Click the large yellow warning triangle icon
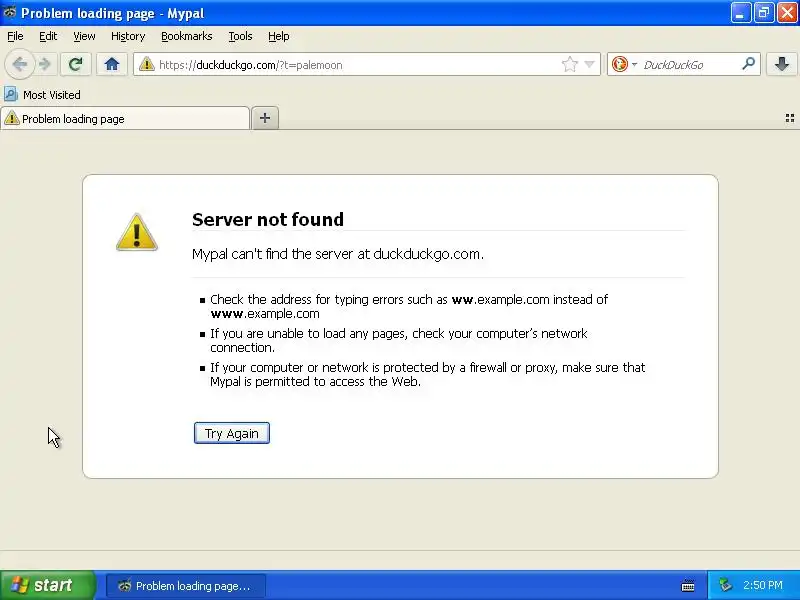This screenshot has height=600, width=800. pyautogui.click(x=137, y=232)
